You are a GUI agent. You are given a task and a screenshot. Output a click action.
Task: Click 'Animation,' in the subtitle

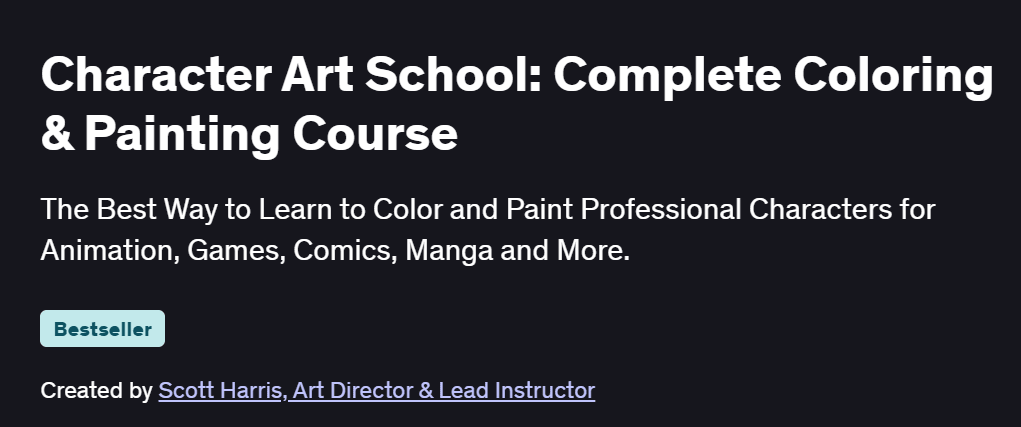(110, 251)
